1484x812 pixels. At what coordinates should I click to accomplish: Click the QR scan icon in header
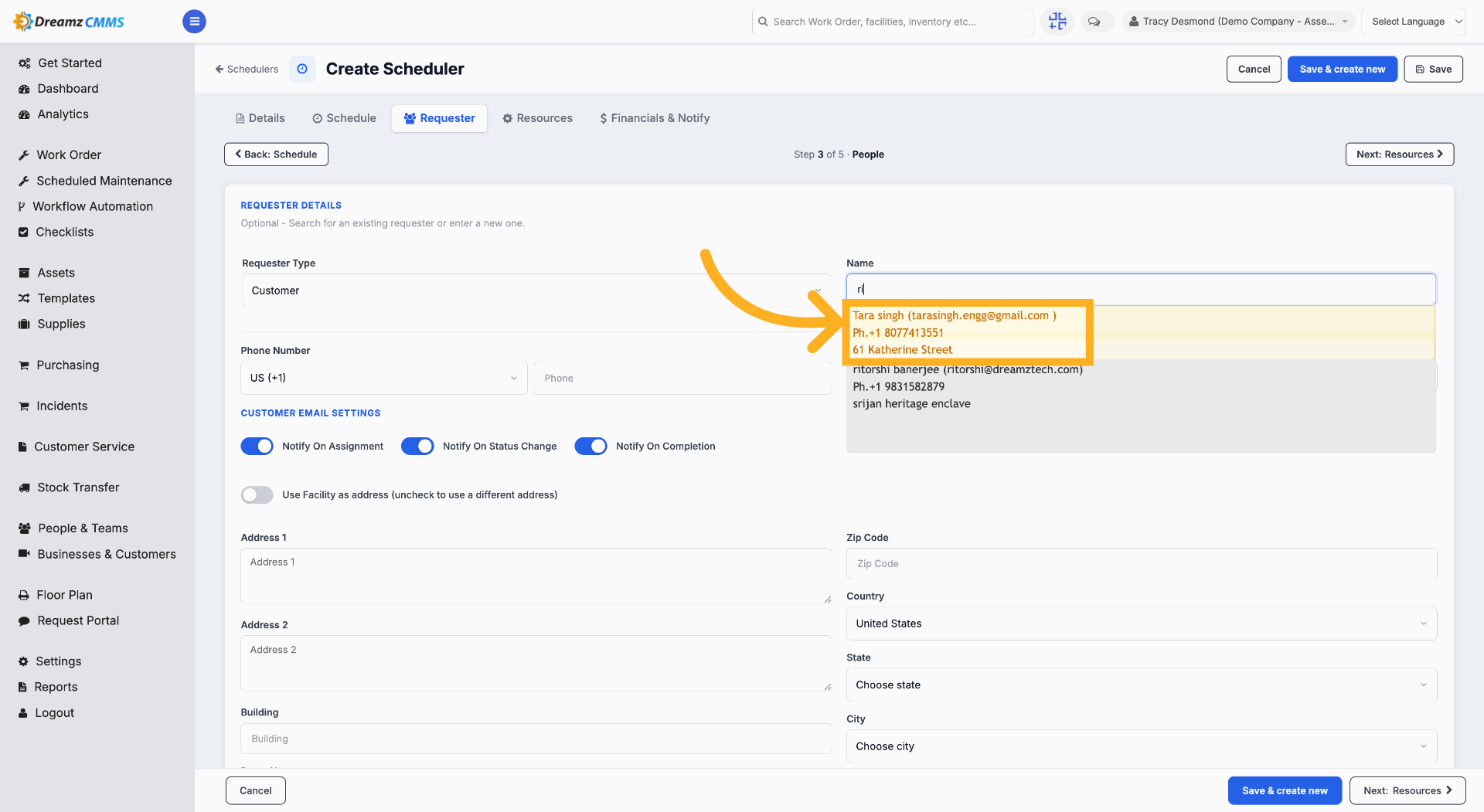coord(1057,22)
